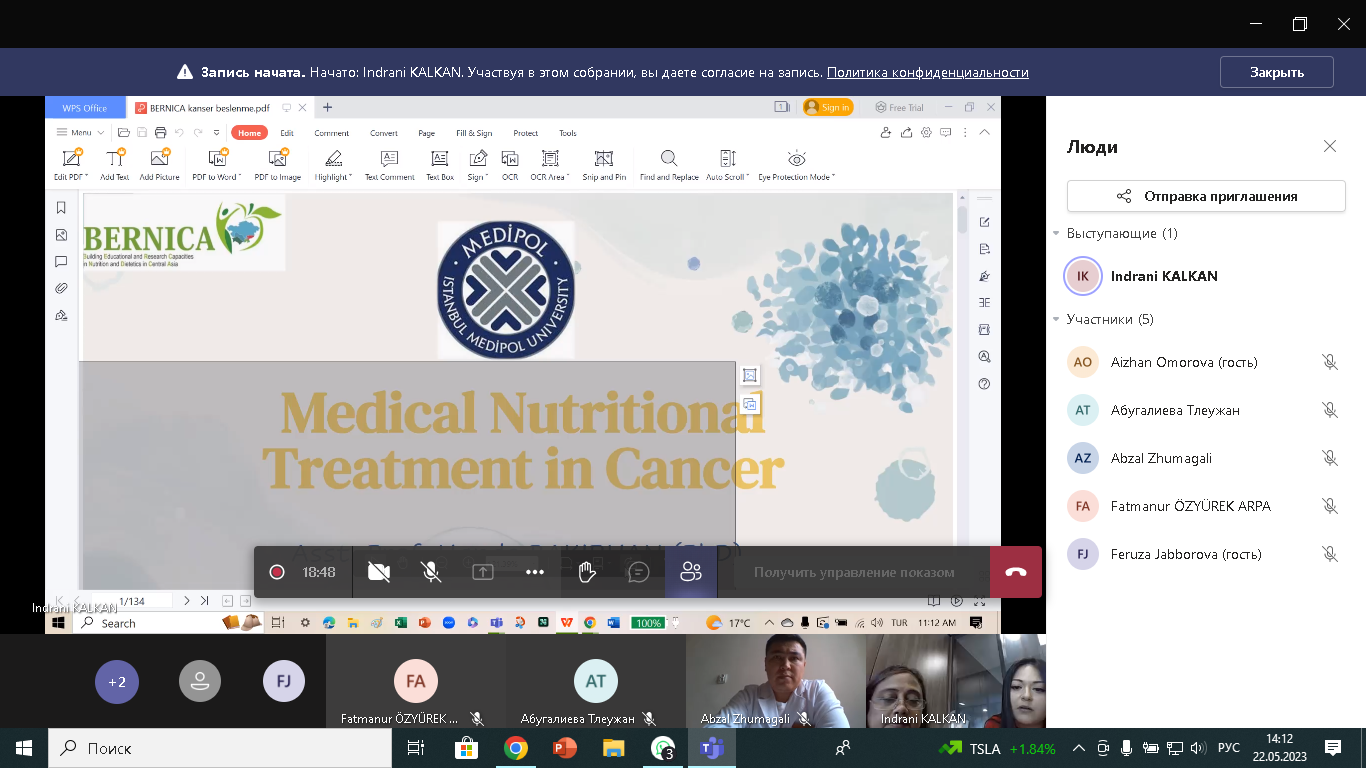Raise hand in the meeting
The height and width of the screenshot is (768, 1366).
pyautogui.click(x=587, y=572)
